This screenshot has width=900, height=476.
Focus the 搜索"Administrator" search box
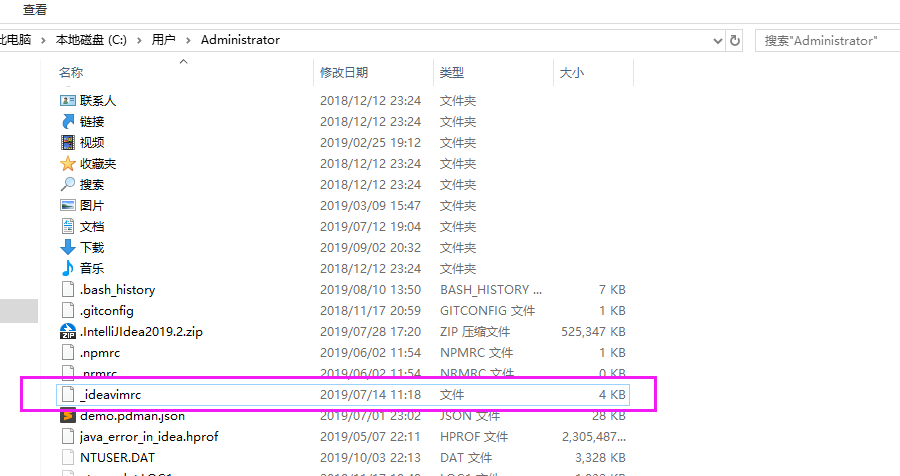[x=828, y=41]
